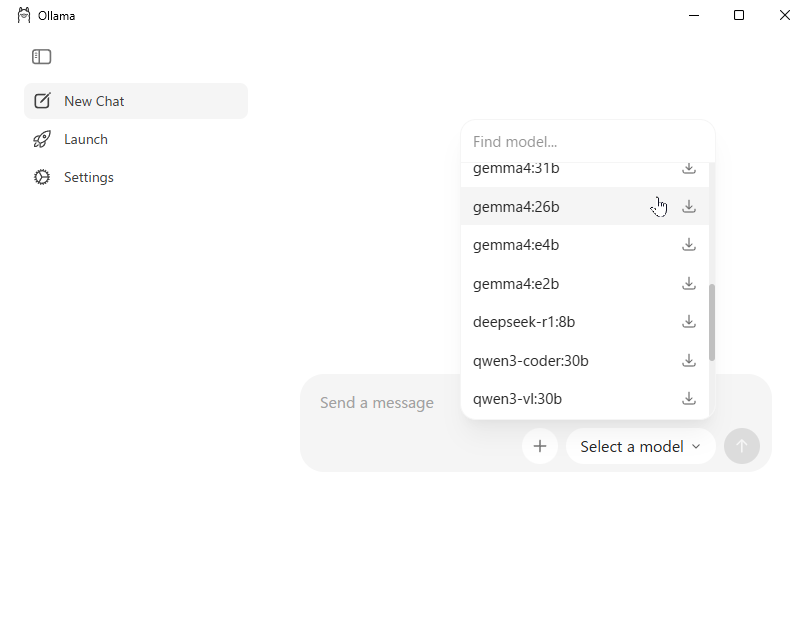Image resolution: width=802 pixels, height=632 pixels.
Task: Open the Launch page
Action: coord(86,139)
